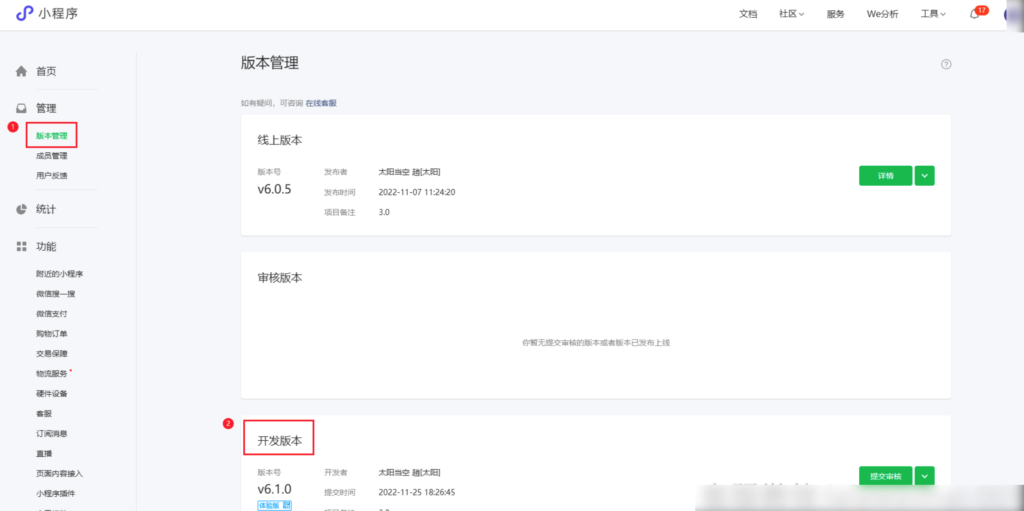Select 微信支付 in the sidebar
This screenshot has height=511, width=1024.
52,314
